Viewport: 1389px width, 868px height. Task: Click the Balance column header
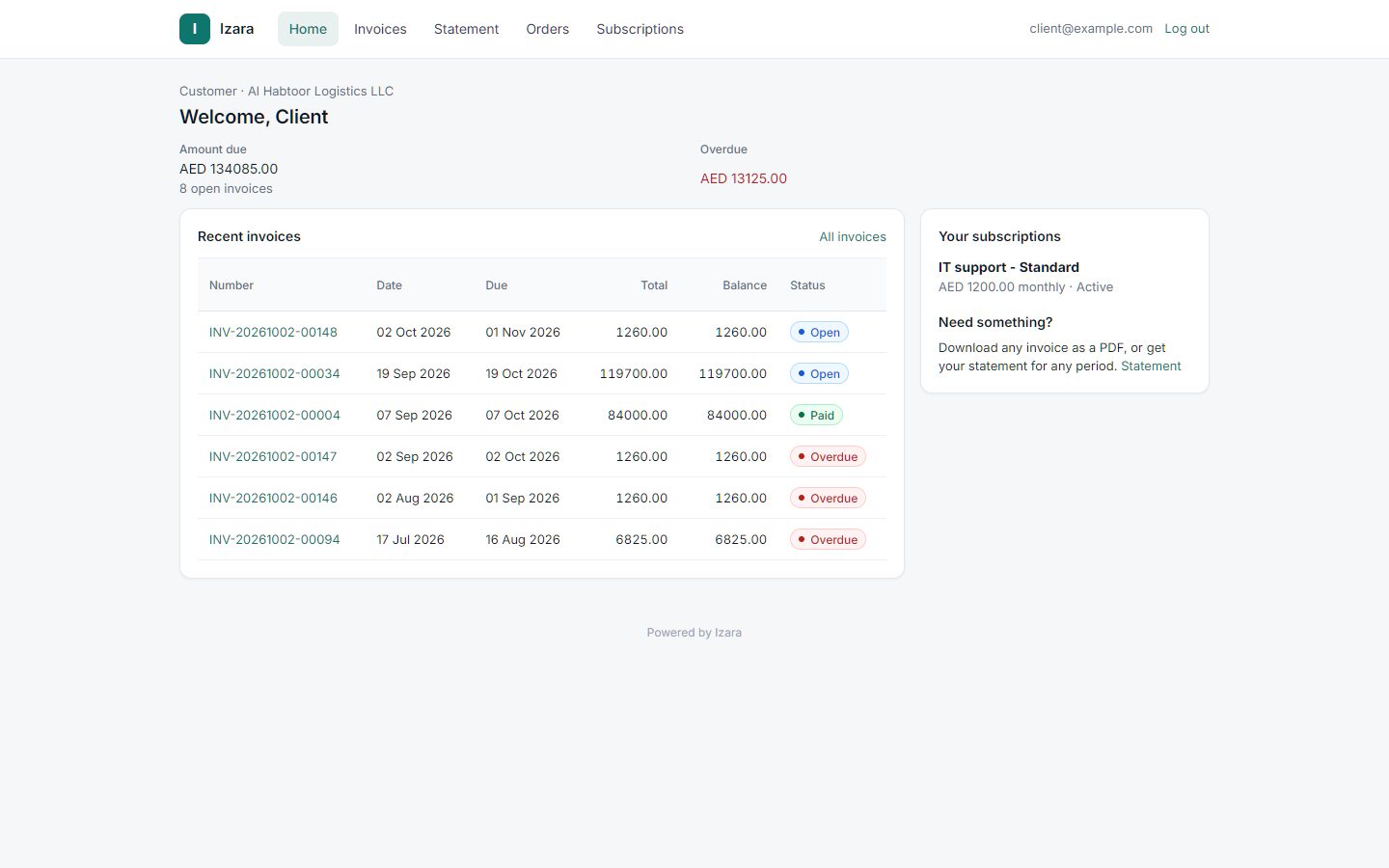pos(745,285)
